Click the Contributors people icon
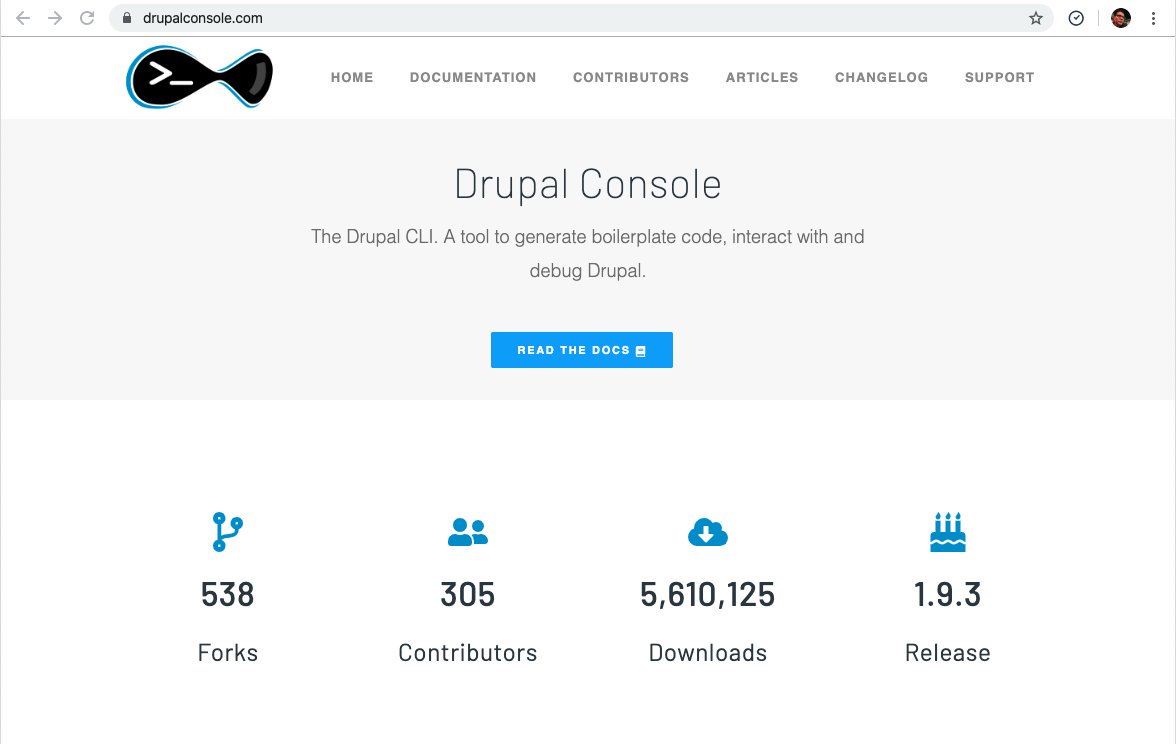 point(468,532)
